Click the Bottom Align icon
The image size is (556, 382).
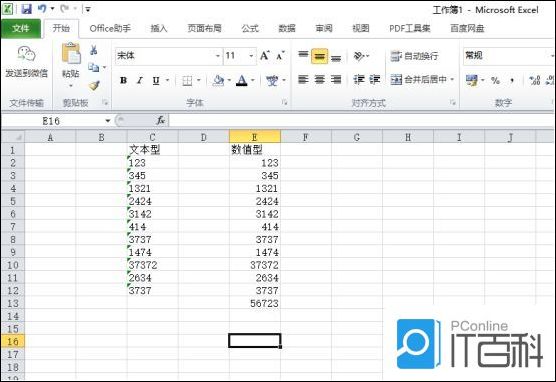tap(336, 57)
